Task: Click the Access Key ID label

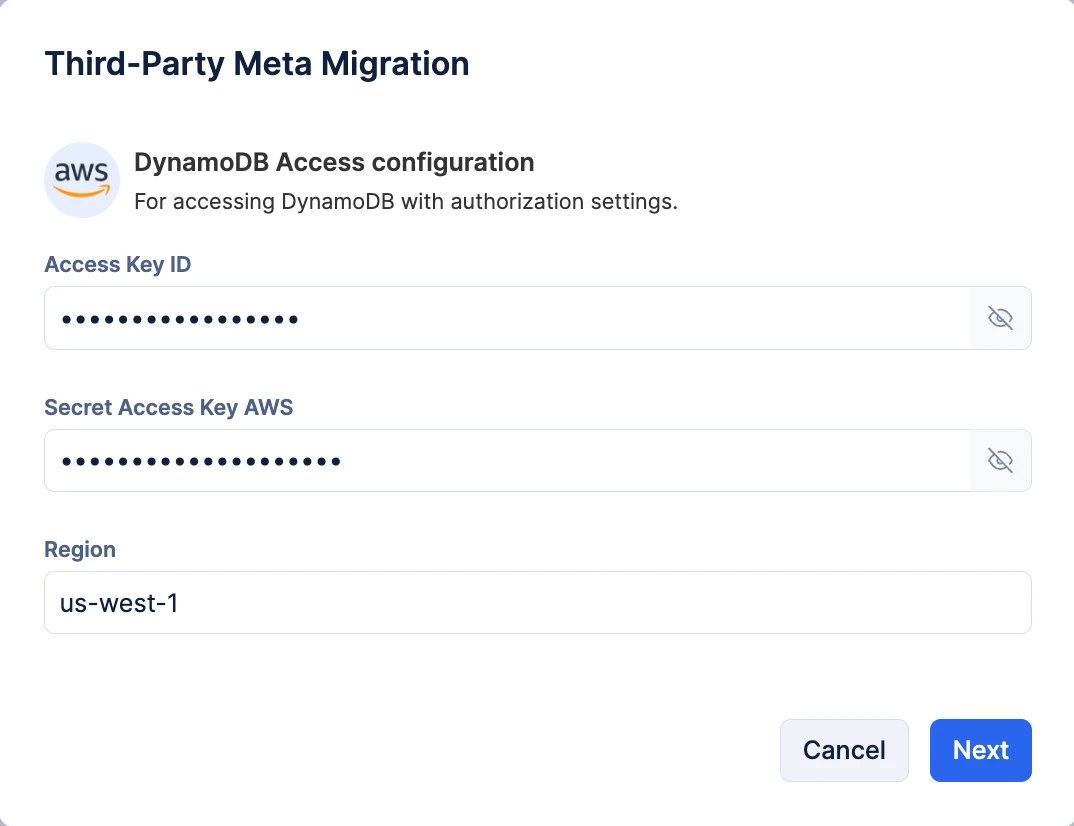Action: click(118, 264)
